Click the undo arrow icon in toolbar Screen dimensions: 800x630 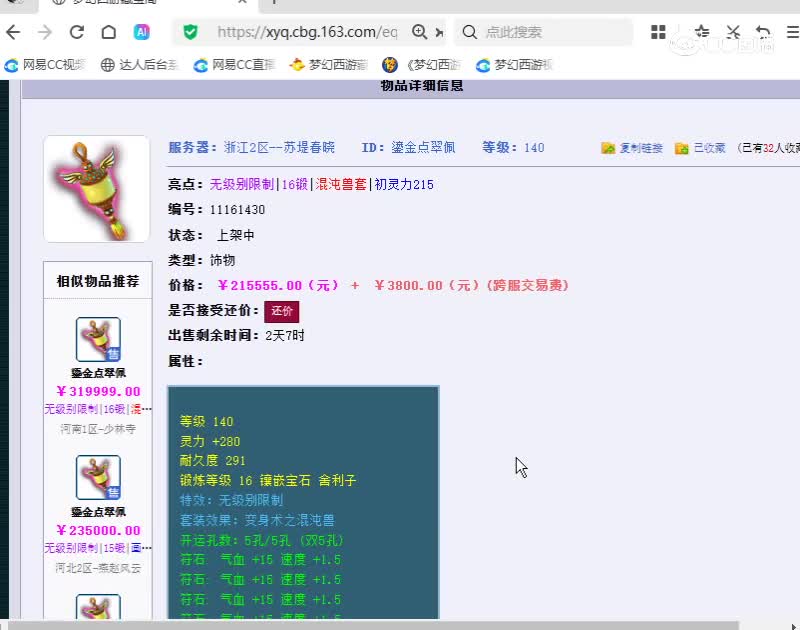[763, 32]
